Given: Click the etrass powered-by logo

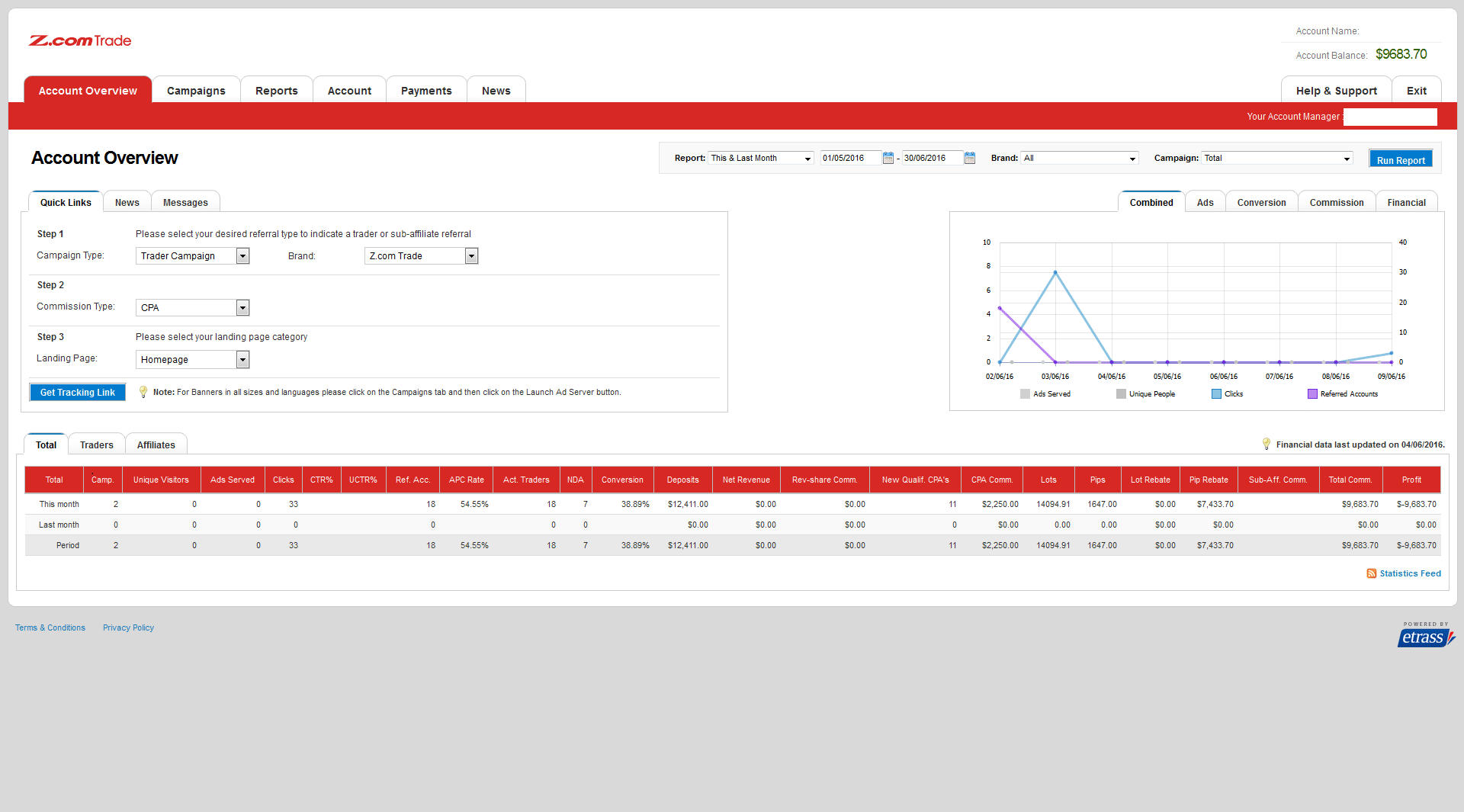Looking at the screenshot, I should pyautogui.click(x=1425, y=635).
